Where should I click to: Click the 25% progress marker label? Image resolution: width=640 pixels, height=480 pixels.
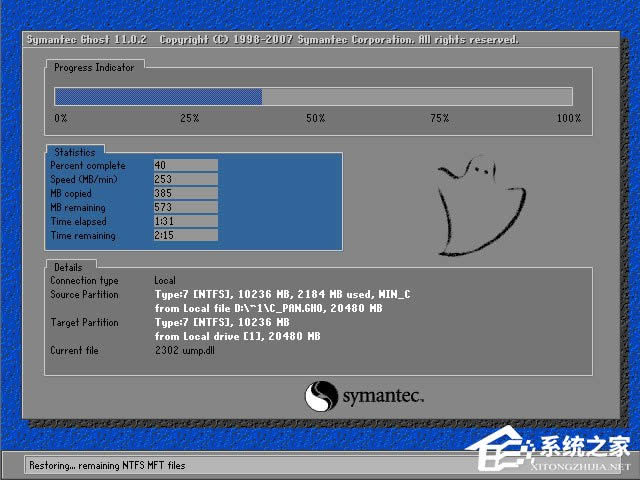190,118
